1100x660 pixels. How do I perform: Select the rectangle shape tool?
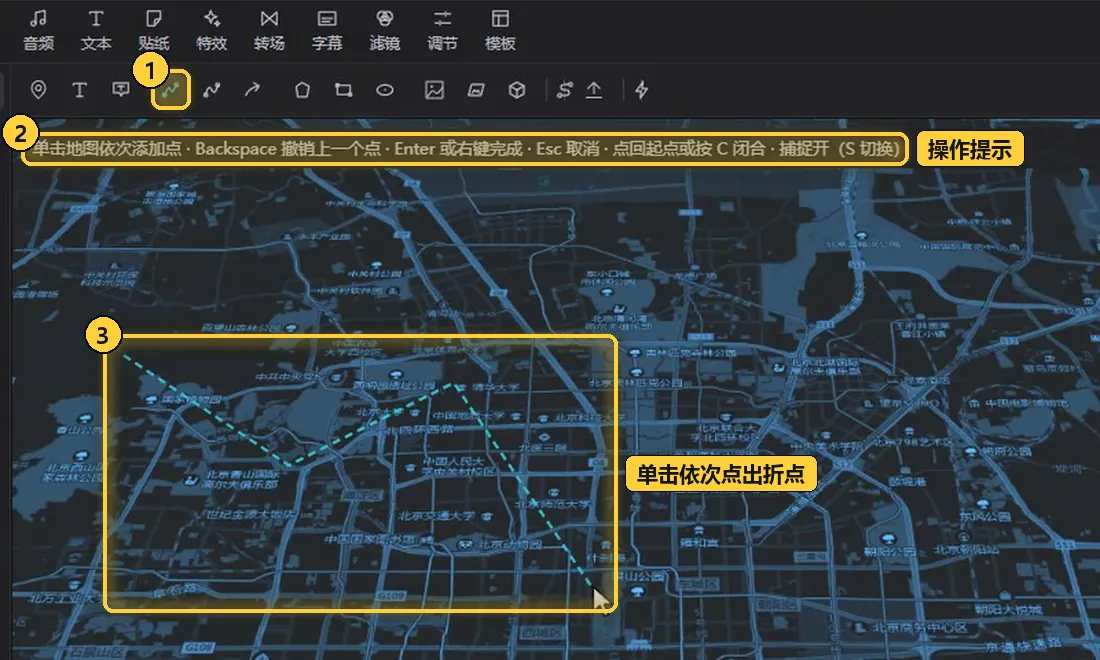[343, 90]
